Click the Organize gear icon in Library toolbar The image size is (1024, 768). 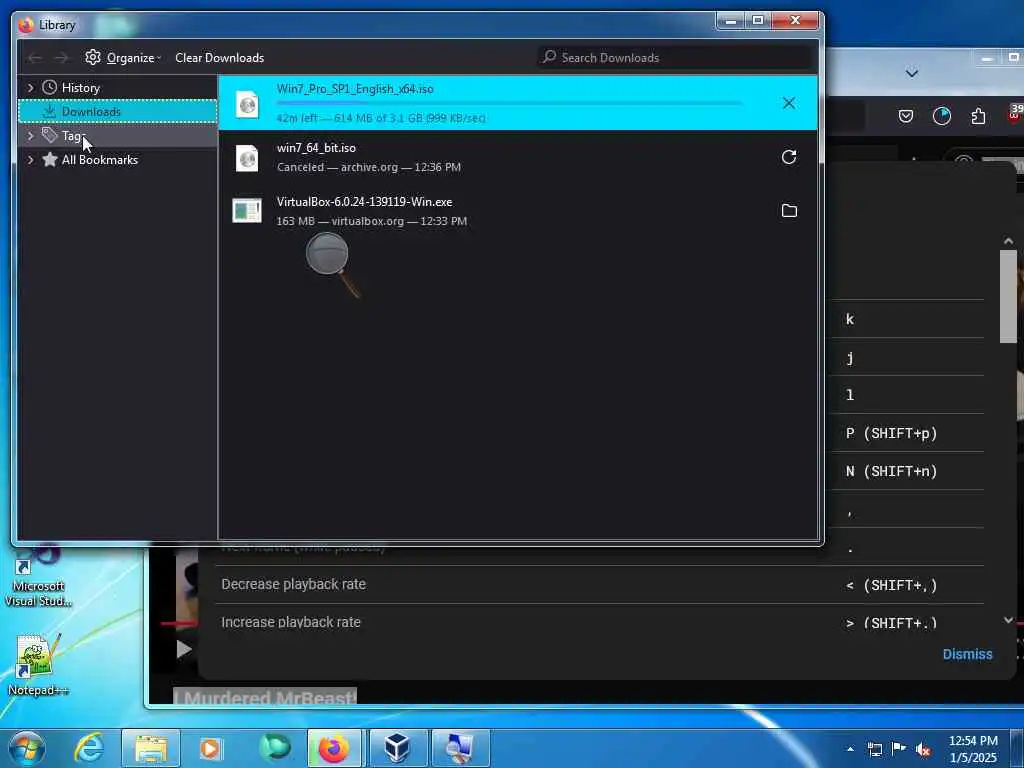click(93, 57)
